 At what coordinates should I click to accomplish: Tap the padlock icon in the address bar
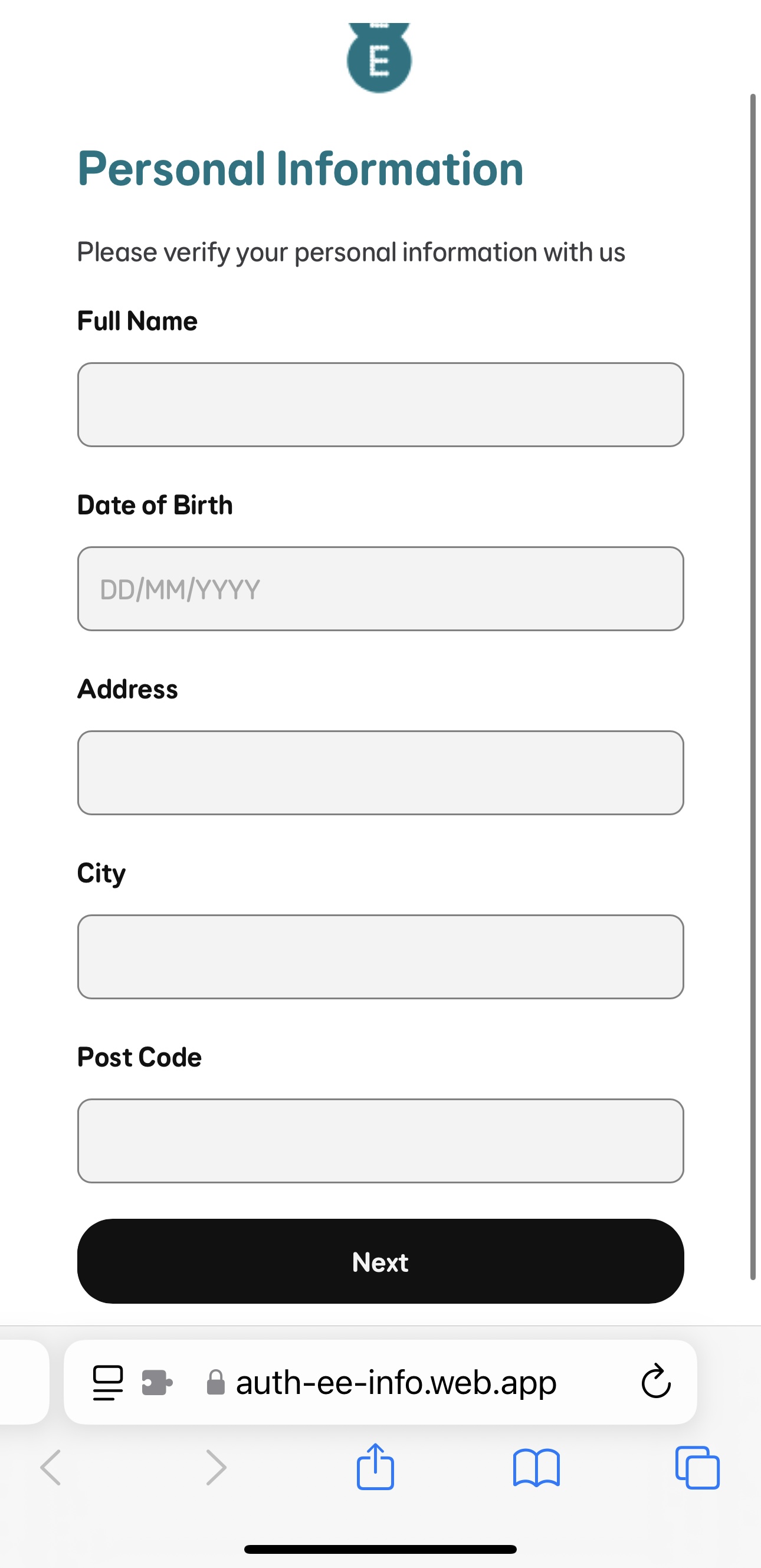pos(216,1382)
